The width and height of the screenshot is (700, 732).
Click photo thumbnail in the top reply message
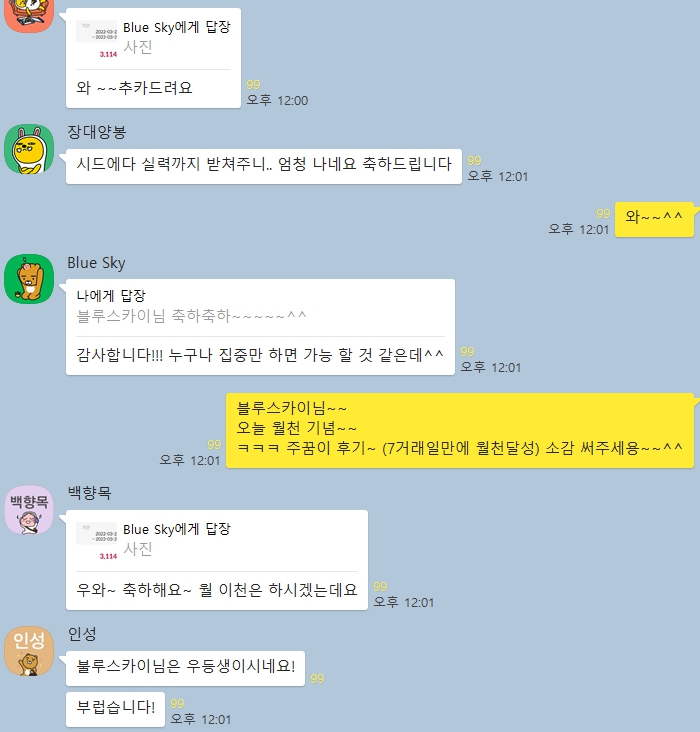point(97,39)
